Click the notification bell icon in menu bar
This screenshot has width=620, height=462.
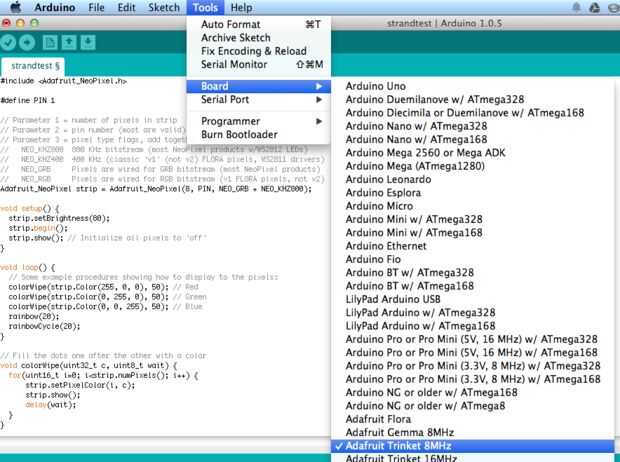577,7
